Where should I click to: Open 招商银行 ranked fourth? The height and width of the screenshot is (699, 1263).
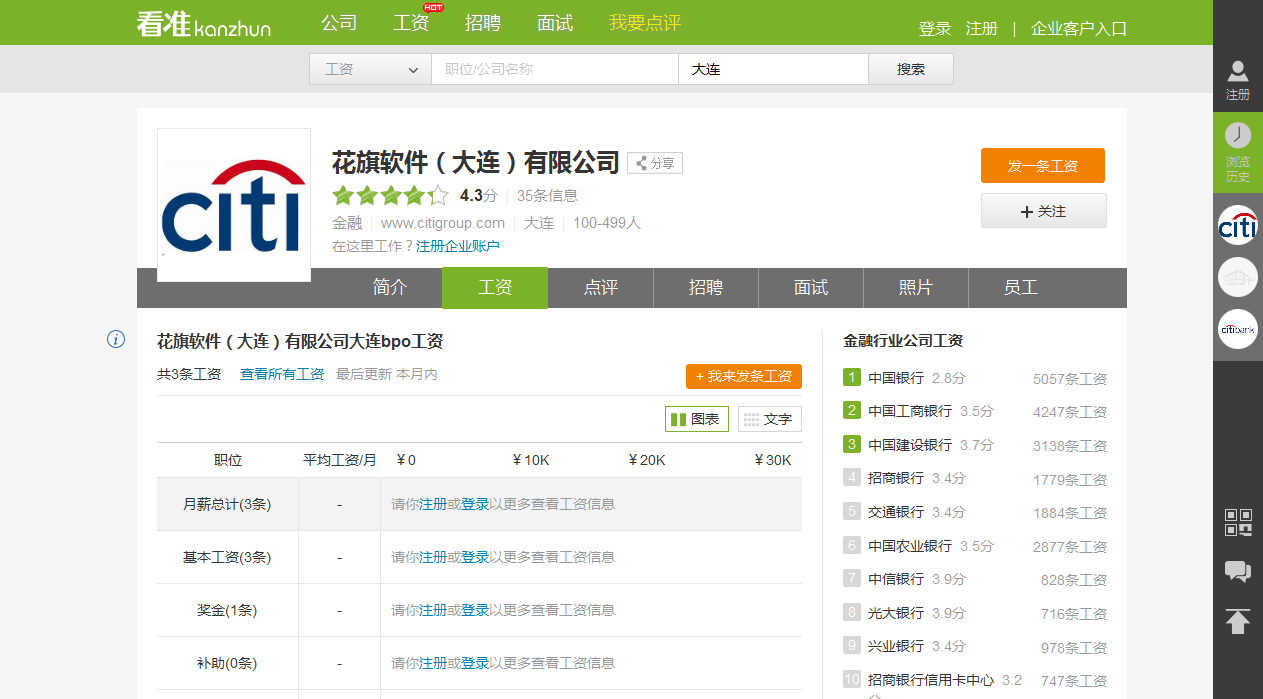point(896,478)
